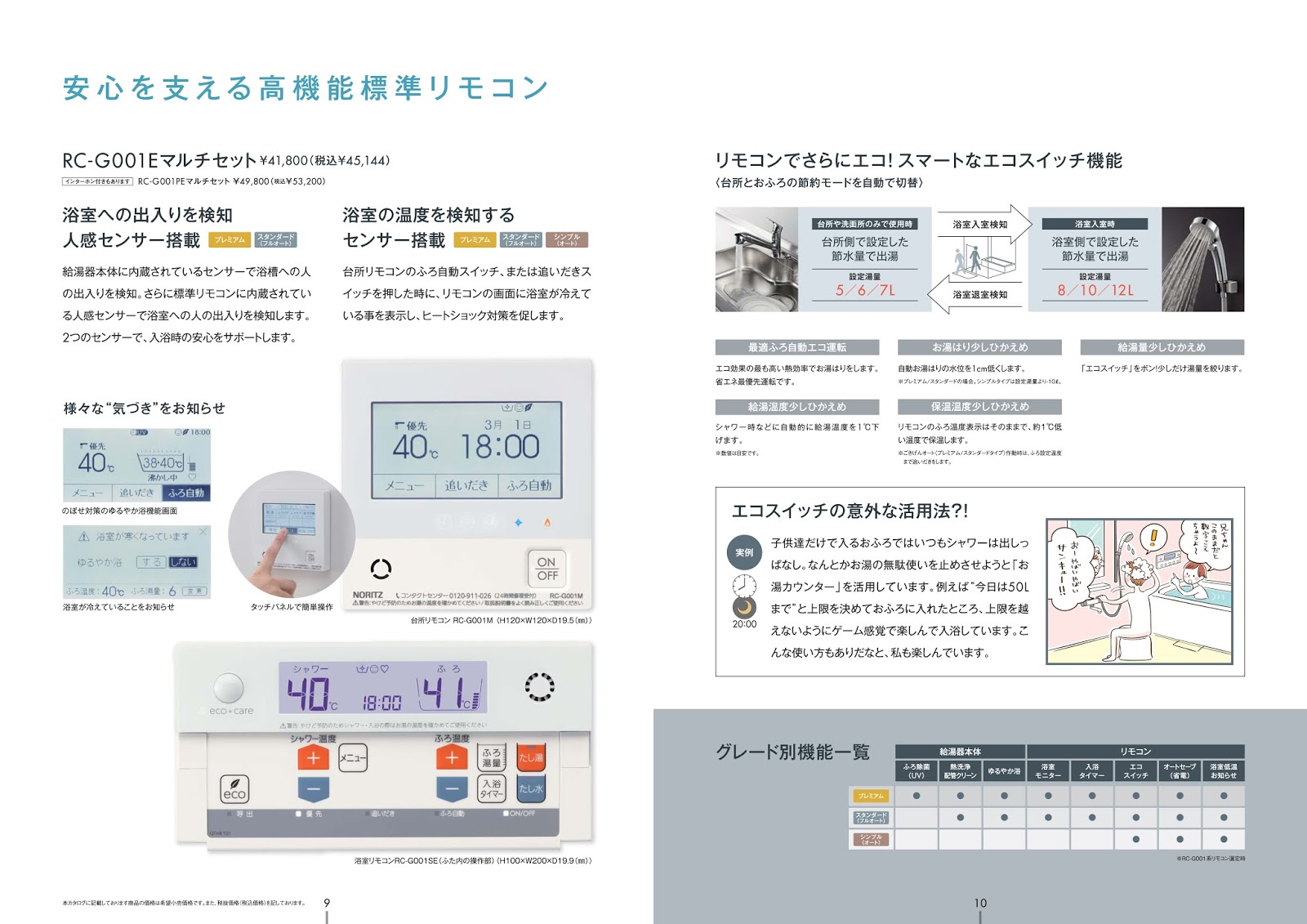
Task: Select 追いだき on the small ゆるやか浴 screen
Action: tap(136, 493)
